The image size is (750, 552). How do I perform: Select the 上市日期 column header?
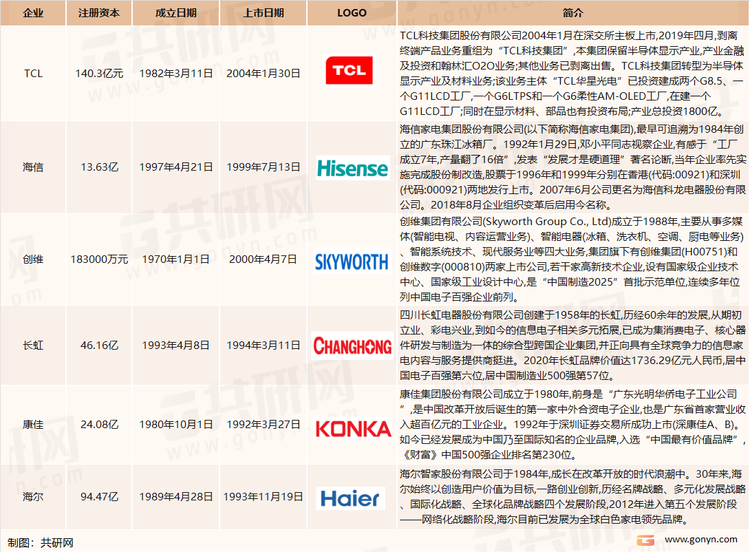coord(263,13)
